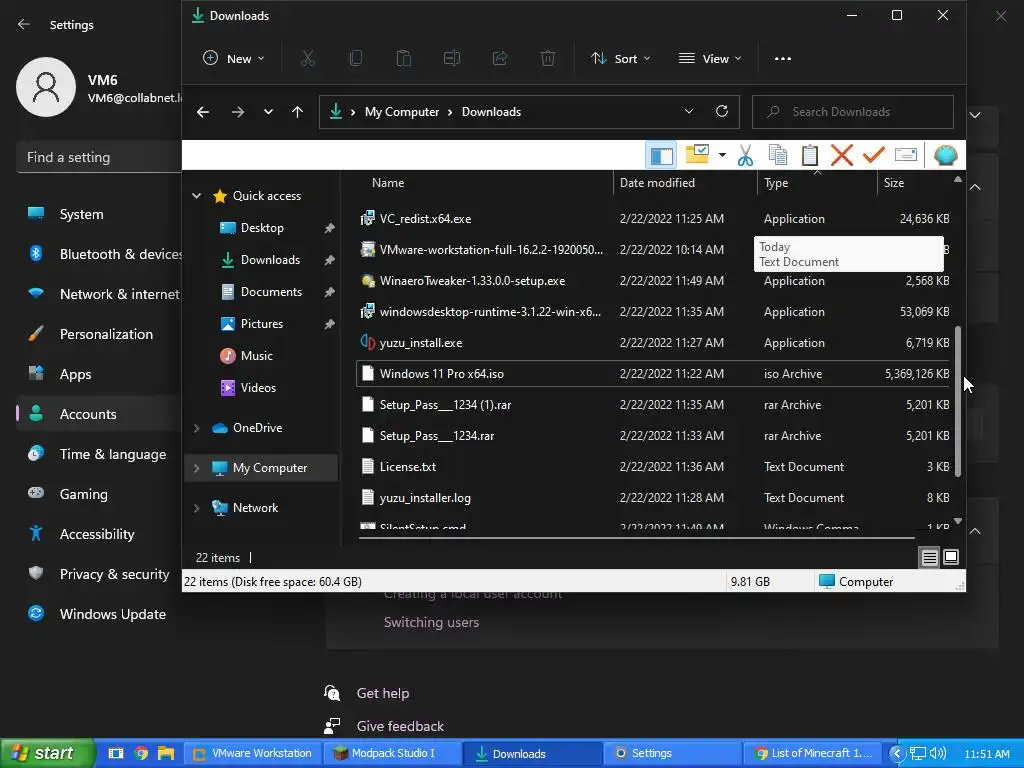Click the vertical scrollbar in file list

pos(958,402)
